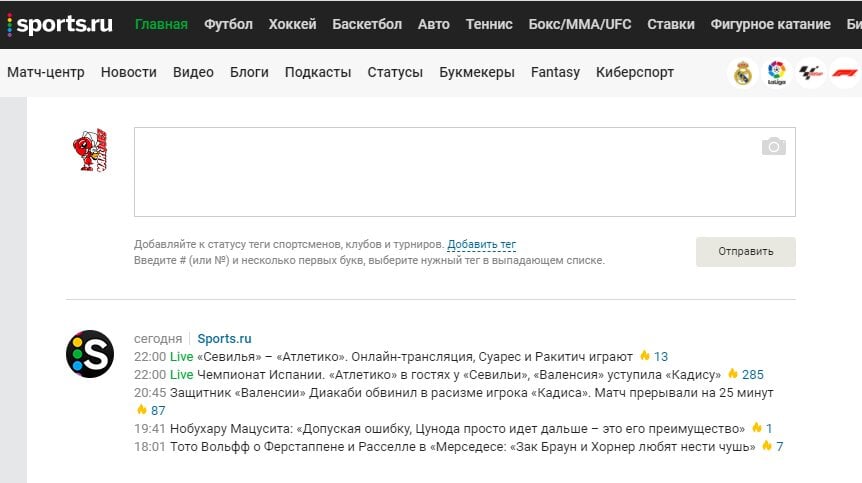This screenshot has width=862, height=483.
Task: Open the red mascot user avatar
Action: pyautogui.click(x=90, y=150)
